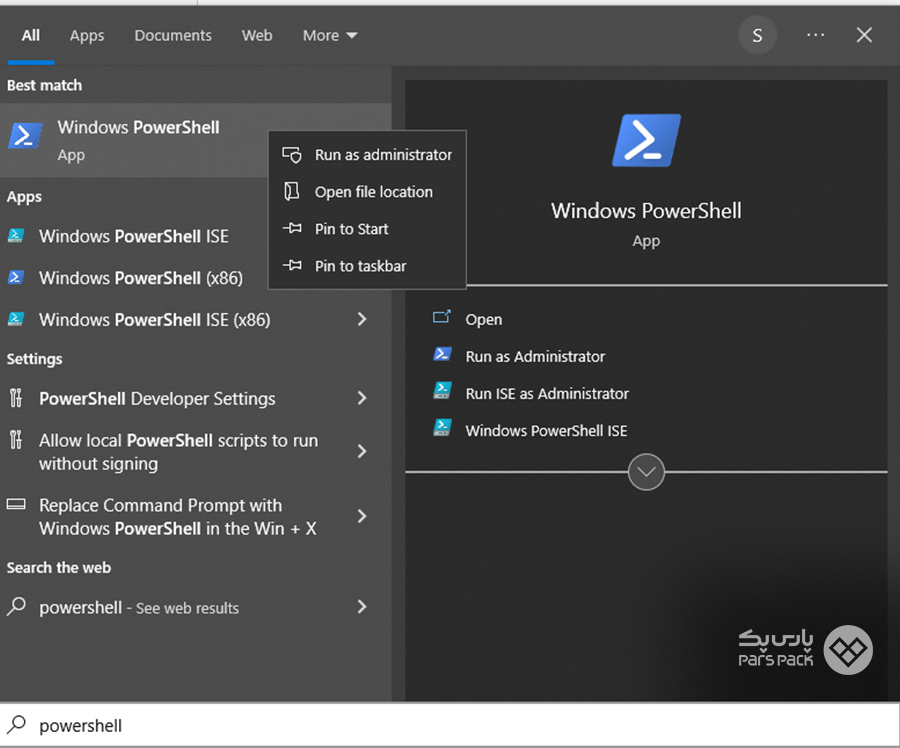The image size is (900, 748).
Task: Click the Windows PowerShell ISE icon in preview pane
Action: tap(442, 428)
